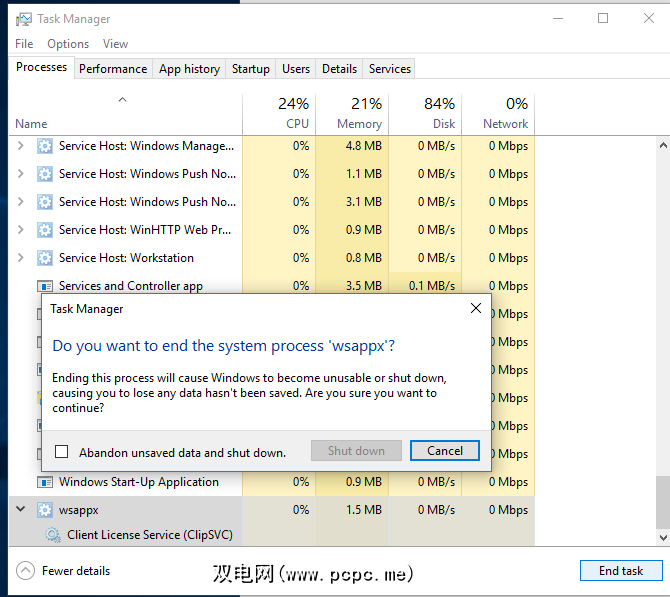Click the Shut down button

(356, 451)
